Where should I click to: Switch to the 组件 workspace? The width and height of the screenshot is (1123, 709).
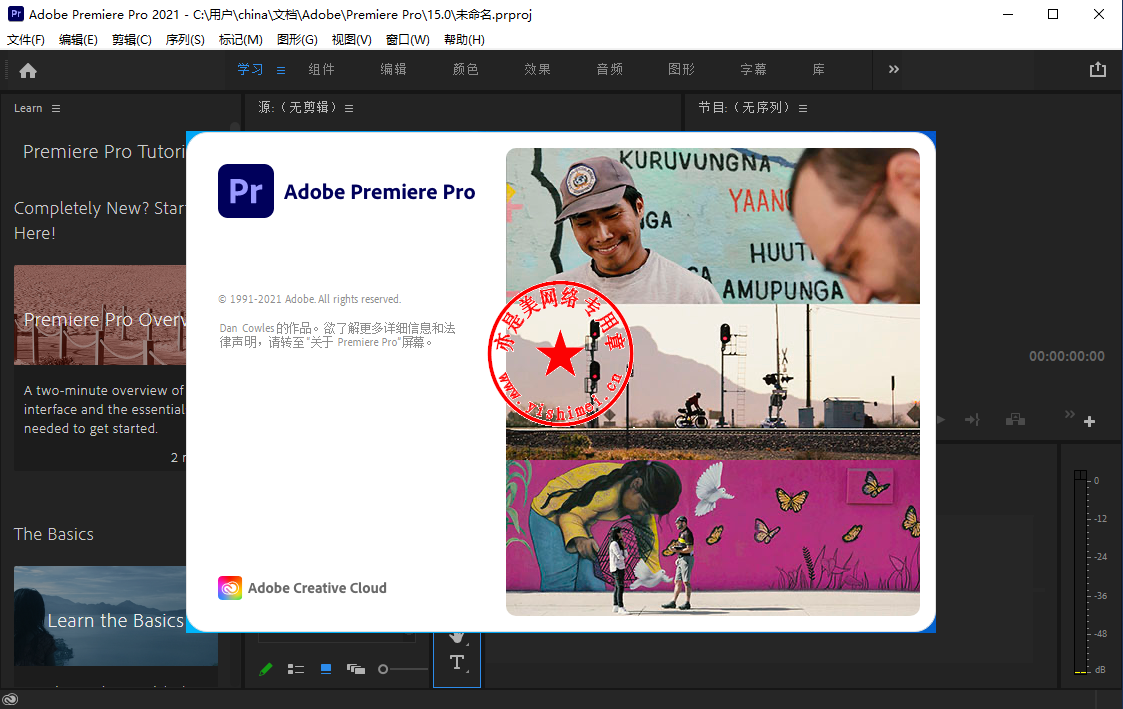point(322,69)
